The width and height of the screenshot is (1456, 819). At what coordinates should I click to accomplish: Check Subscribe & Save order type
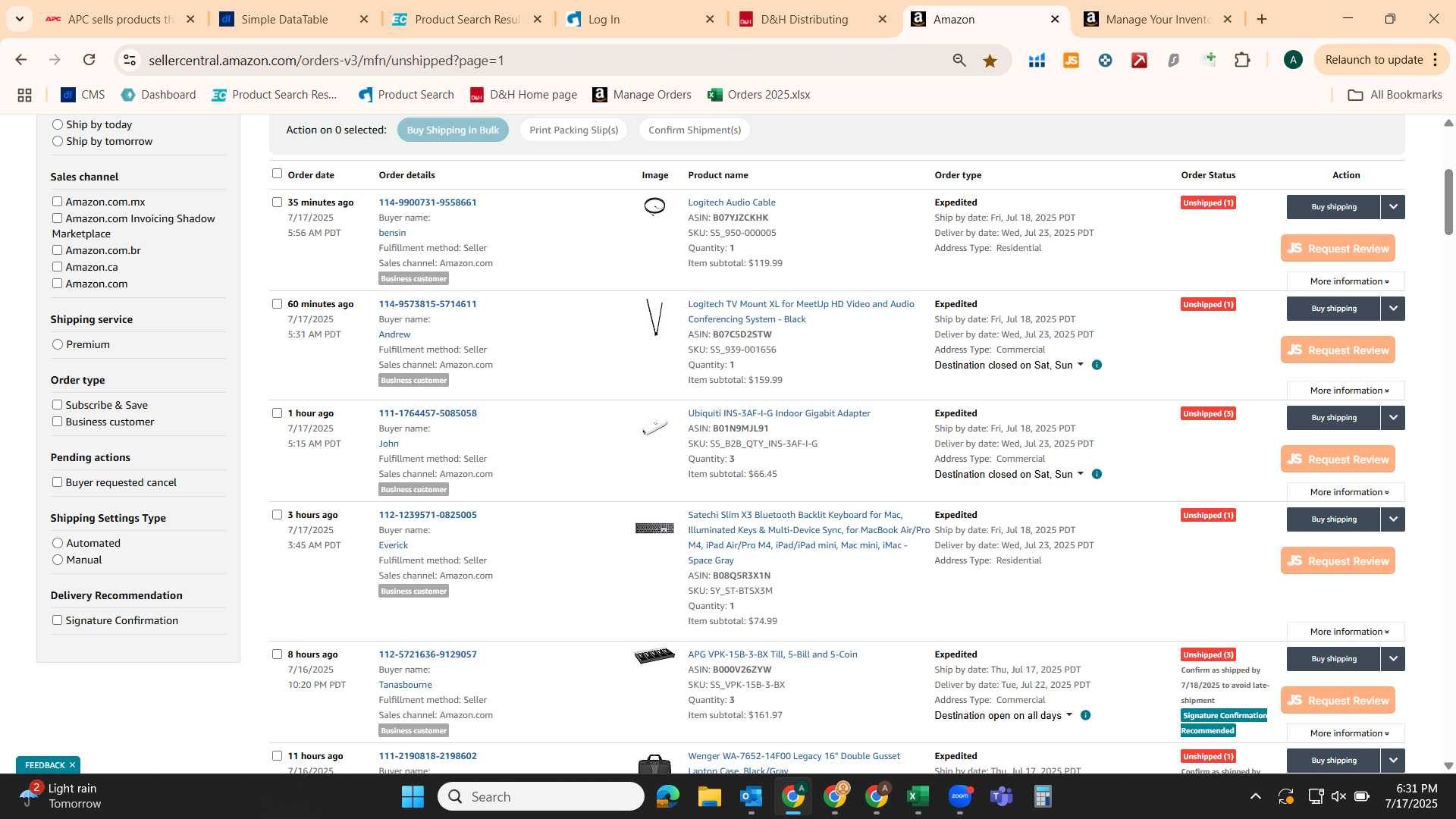[x=57, y=405]
